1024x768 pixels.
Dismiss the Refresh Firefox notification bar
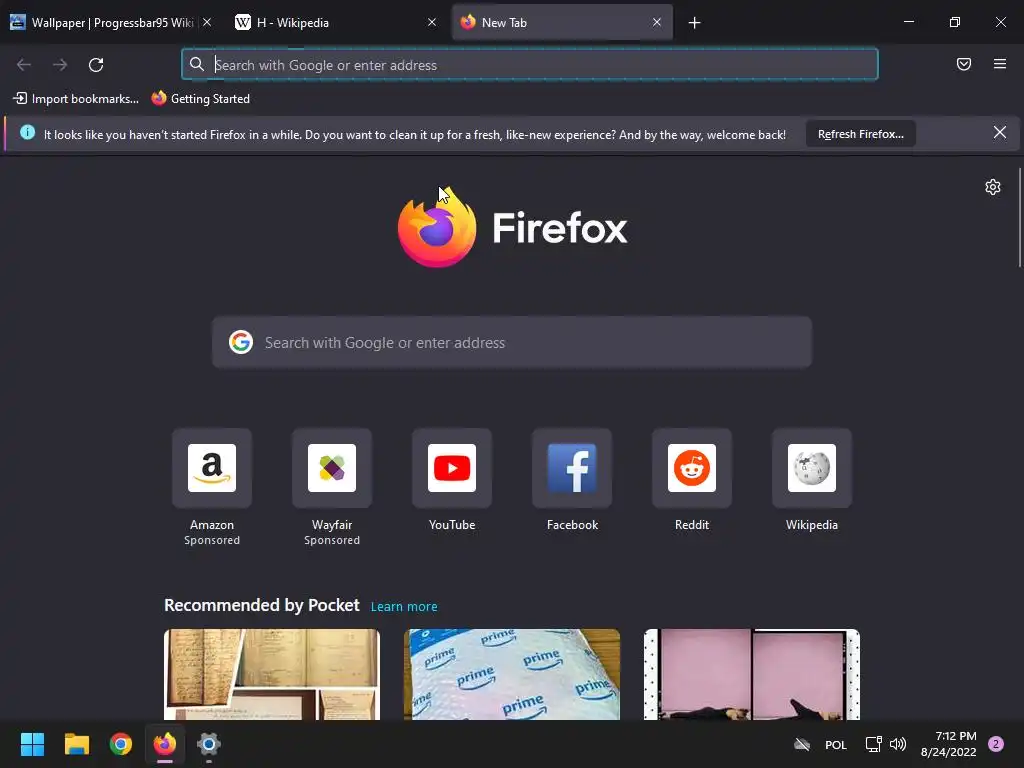[1000, 133]
